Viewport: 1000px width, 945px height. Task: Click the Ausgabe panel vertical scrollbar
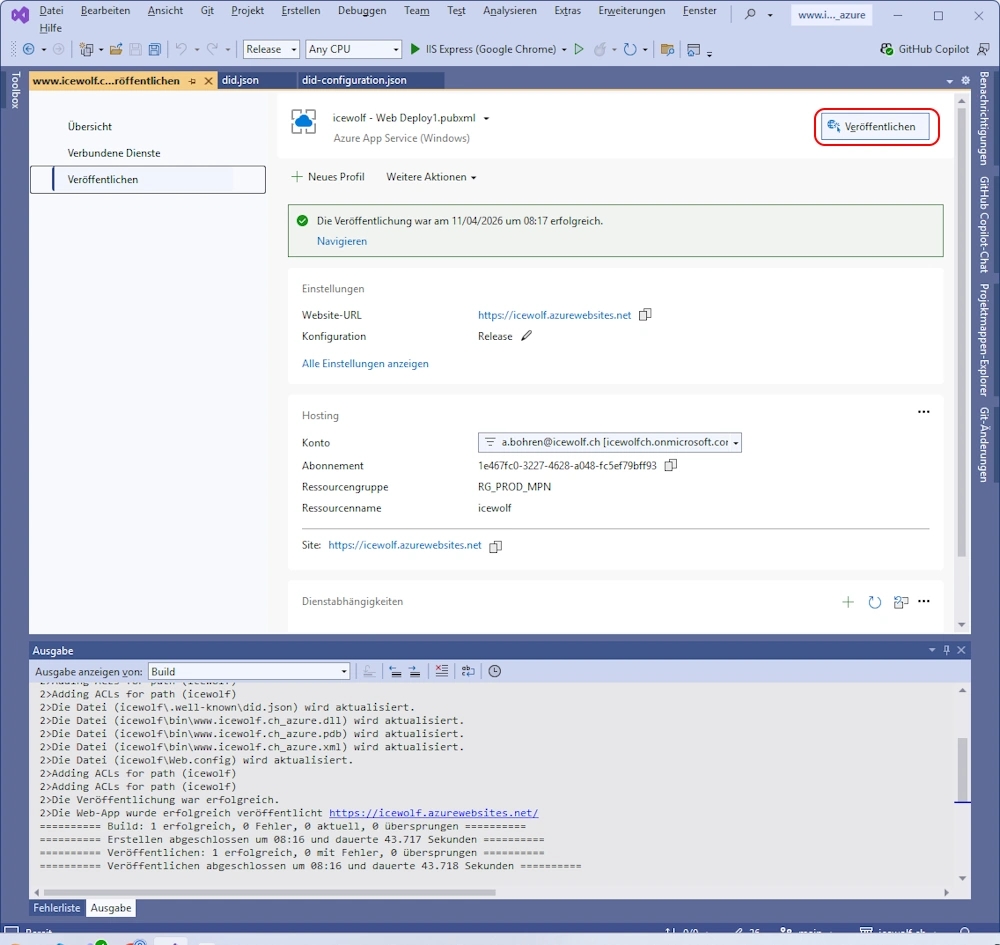point(962,770)
